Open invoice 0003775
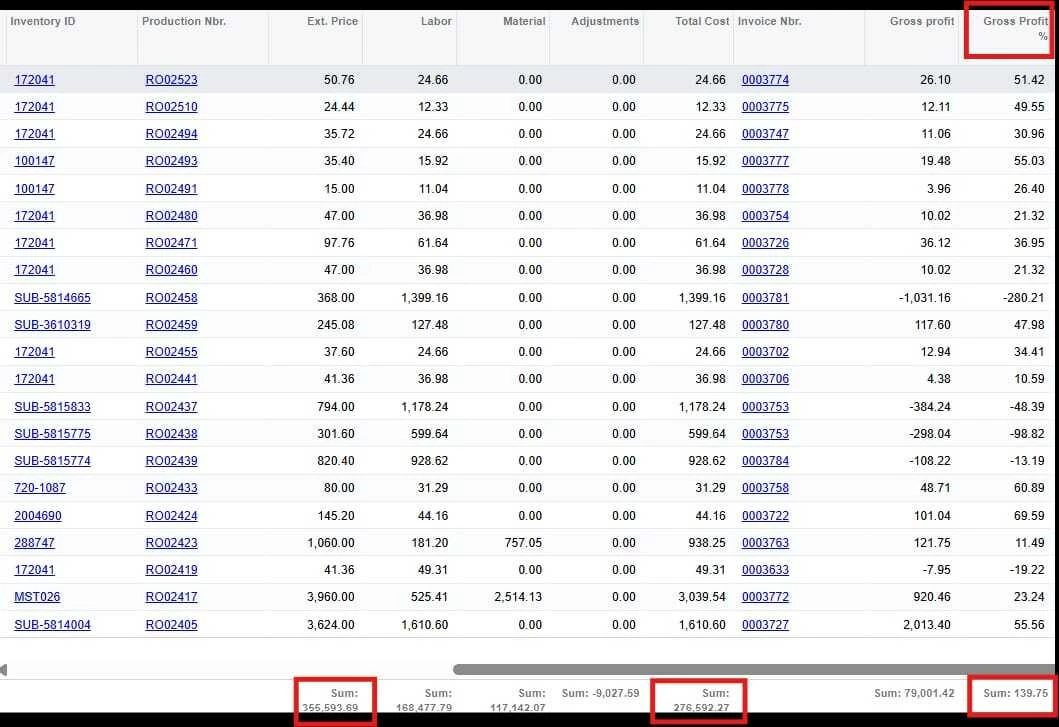 pos(765,107)
